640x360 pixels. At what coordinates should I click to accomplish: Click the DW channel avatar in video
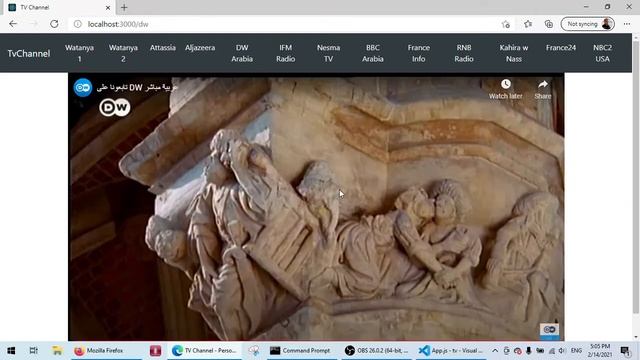(83, 87)
